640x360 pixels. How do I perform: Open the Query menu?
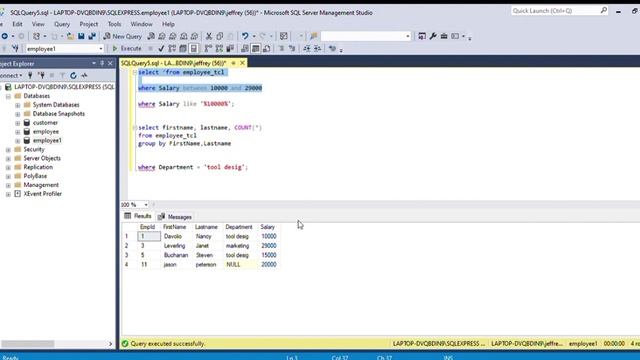pyautogui.click(x=62, y=24)
